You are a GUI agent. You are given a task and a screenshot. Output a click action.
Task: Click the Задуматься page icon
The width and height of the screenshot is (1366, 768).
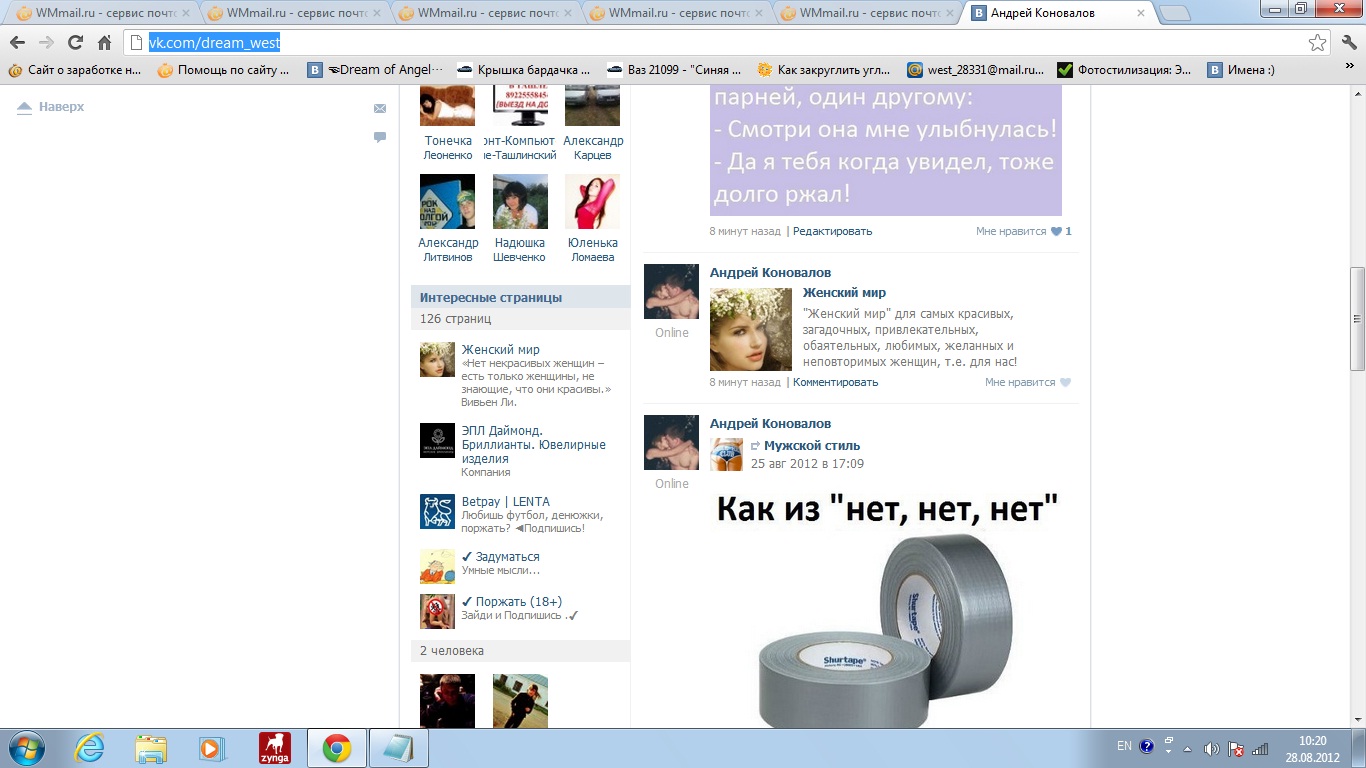[437, 567]
